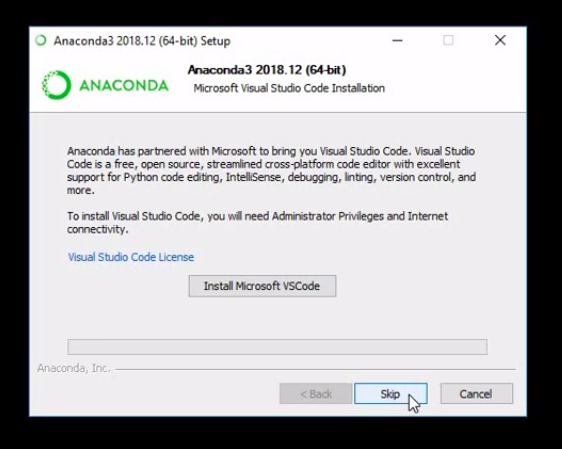Click the Microsoft Visual Studio Code Installation subtitle
The image size is (562, 449).
(289, 88)
